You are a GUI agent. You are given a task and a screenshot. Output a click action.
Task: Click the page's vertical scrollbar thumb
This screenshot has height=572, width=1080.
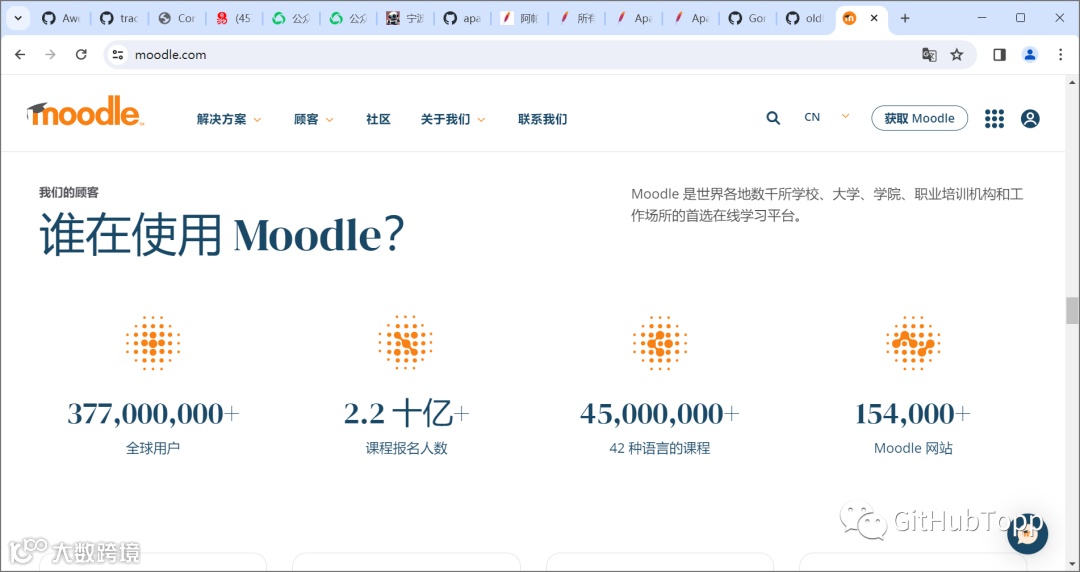(x=1072, y=310)
